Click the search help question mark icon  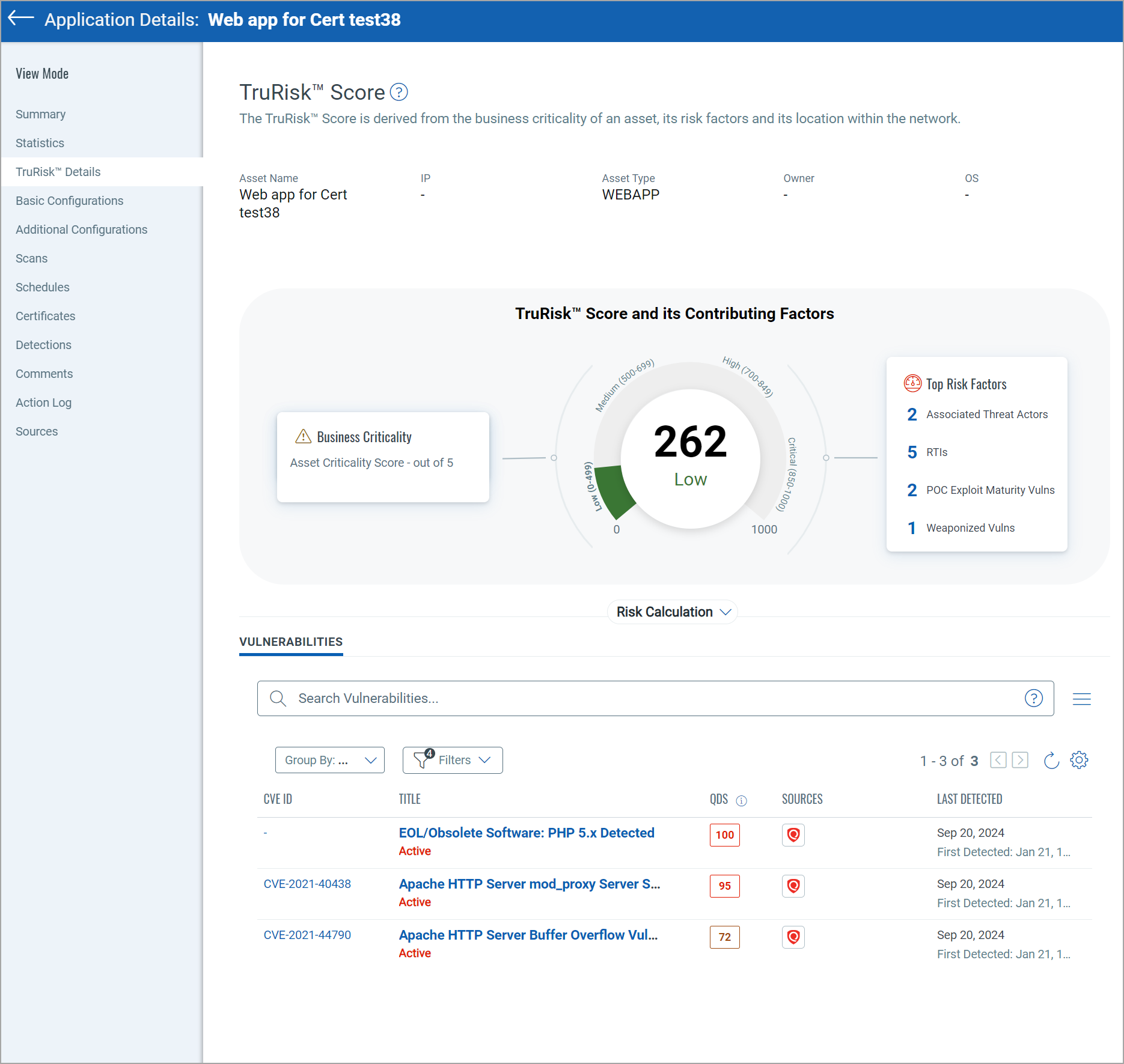[1033, 698]
